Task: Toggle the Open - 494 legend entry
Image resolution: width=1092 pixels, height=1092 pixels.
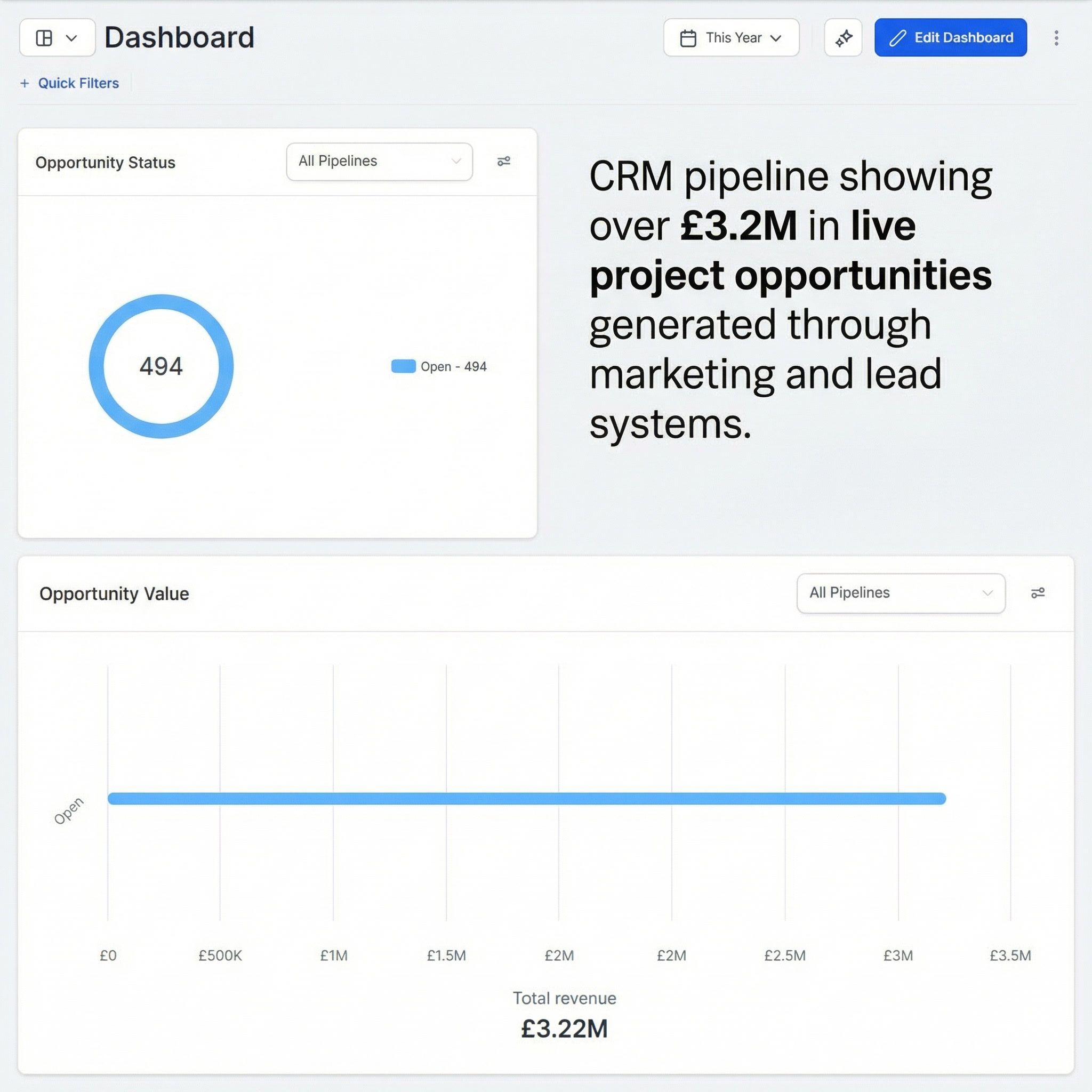Action: click(453, 366)
